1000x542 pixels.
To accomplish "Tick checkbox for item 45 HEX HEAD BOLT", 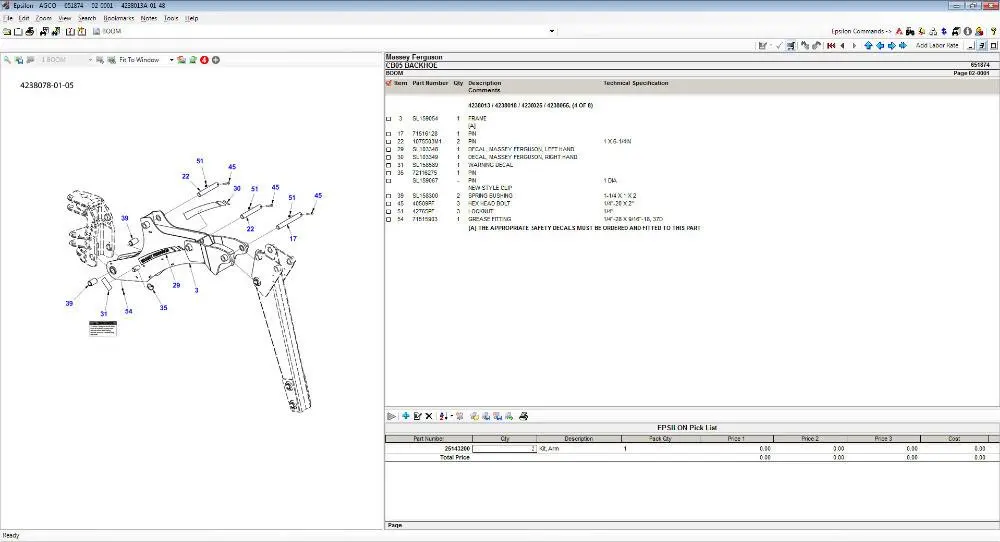I will 388,204.
